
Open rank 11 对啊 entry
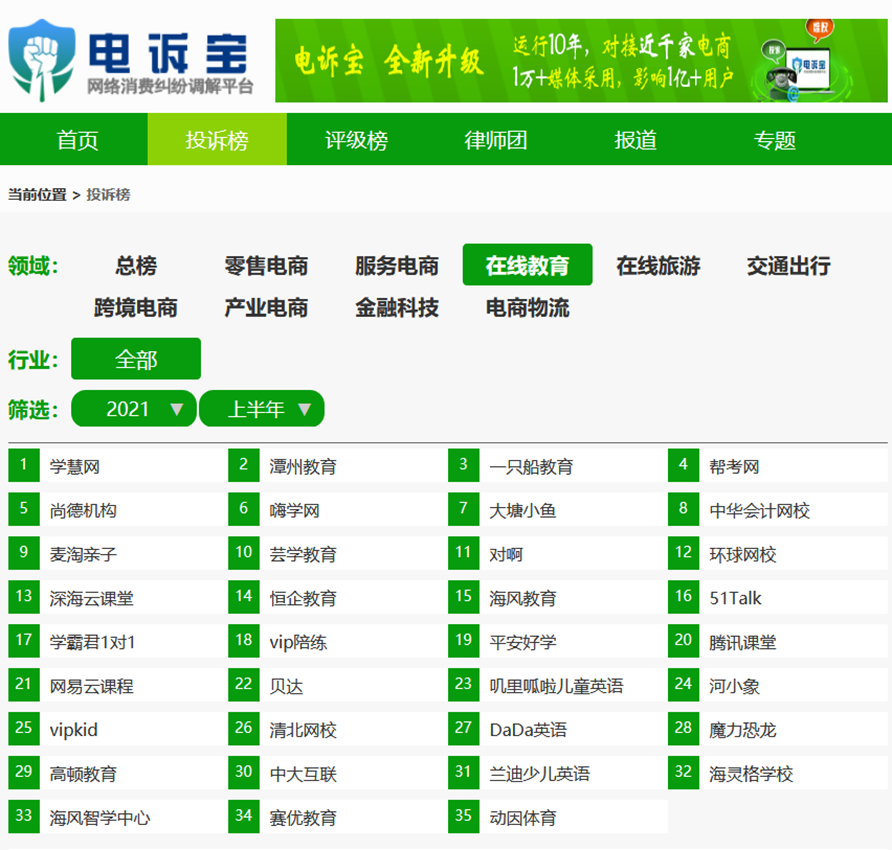(x=558, y=553)
